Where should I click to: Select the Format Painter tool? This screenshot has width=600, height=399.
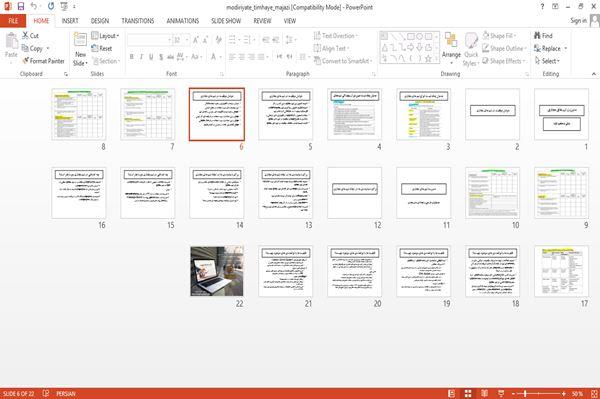[43, 61]
